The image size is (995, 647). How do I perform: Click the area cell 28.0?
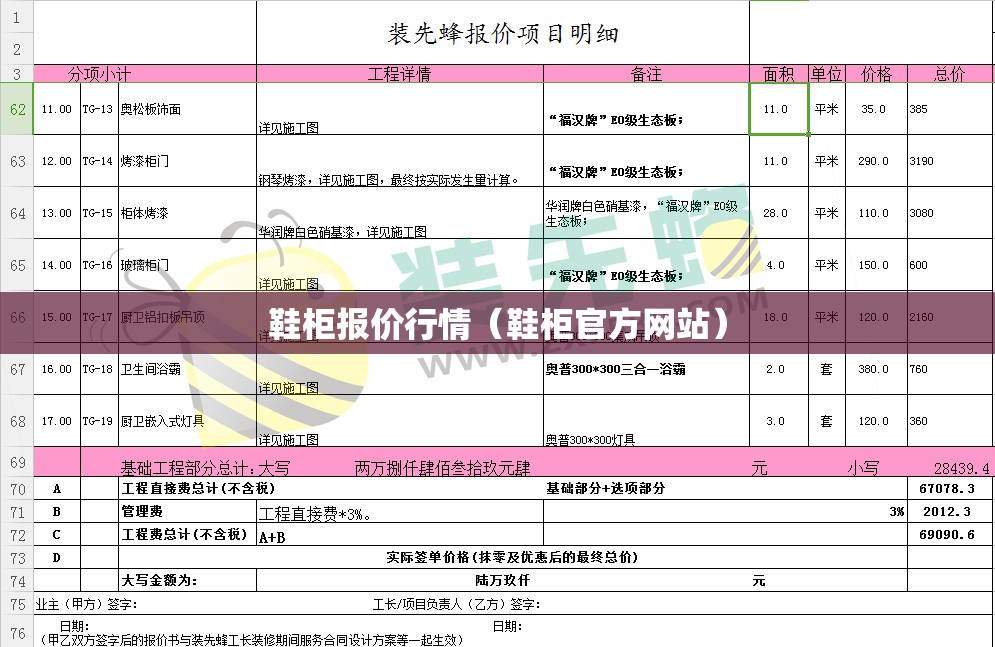tap(779, 213)
